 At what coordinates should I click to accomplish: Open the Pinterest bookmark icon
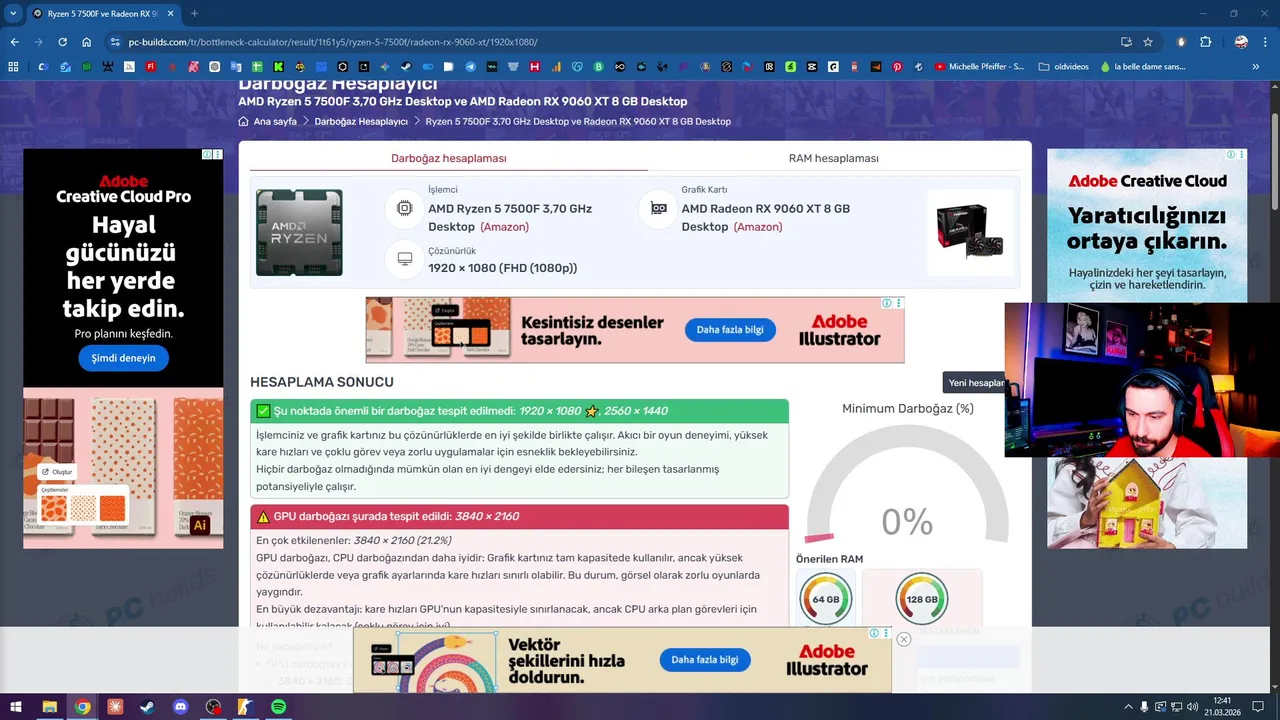click(898, 67)
